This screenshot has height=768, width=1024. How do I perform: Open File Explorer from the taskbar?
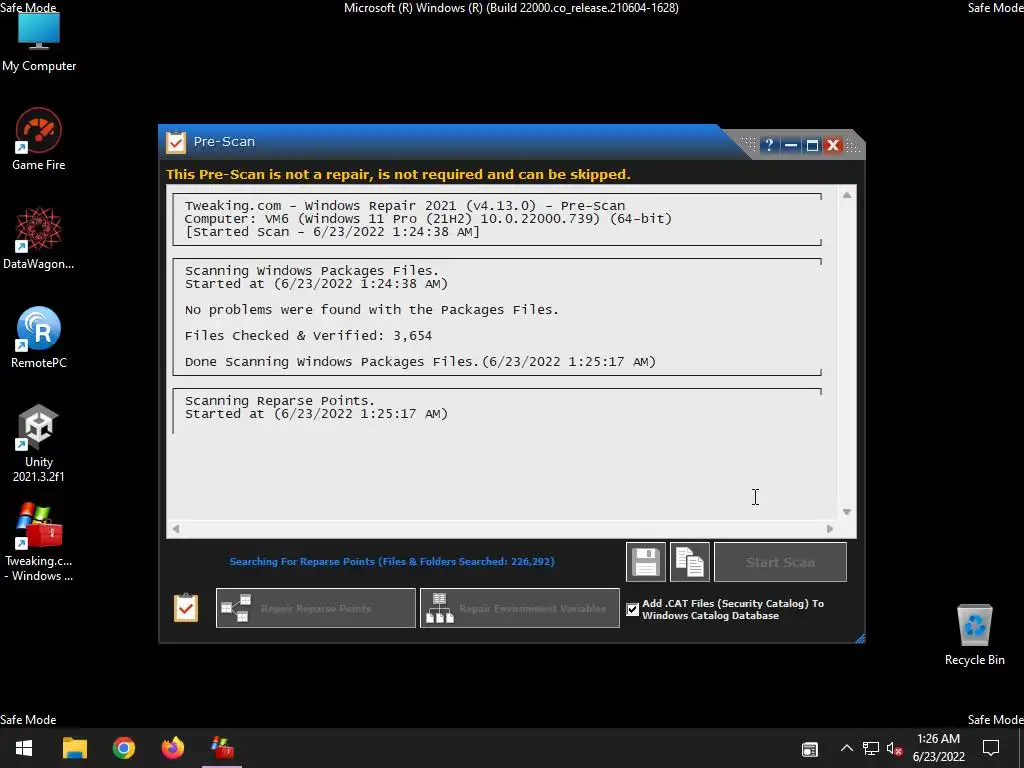point(74,748)
